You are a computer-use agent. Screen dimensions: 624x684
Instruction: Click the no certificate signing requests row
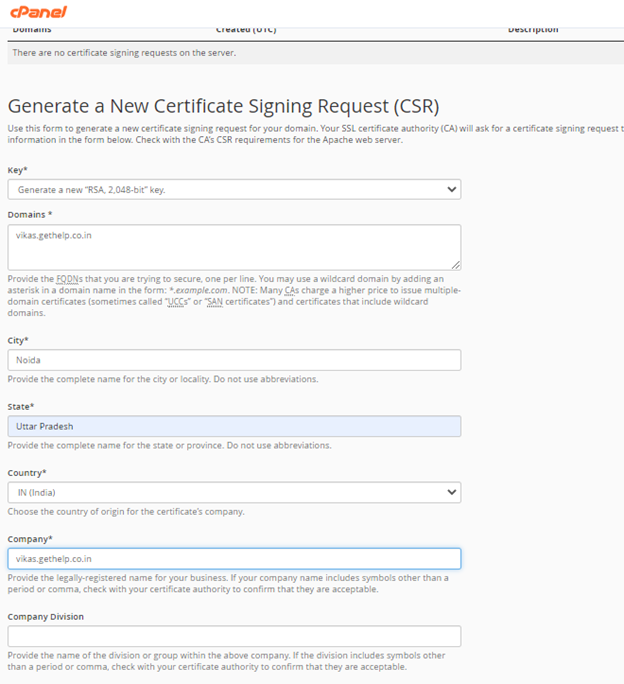[124, 52]
